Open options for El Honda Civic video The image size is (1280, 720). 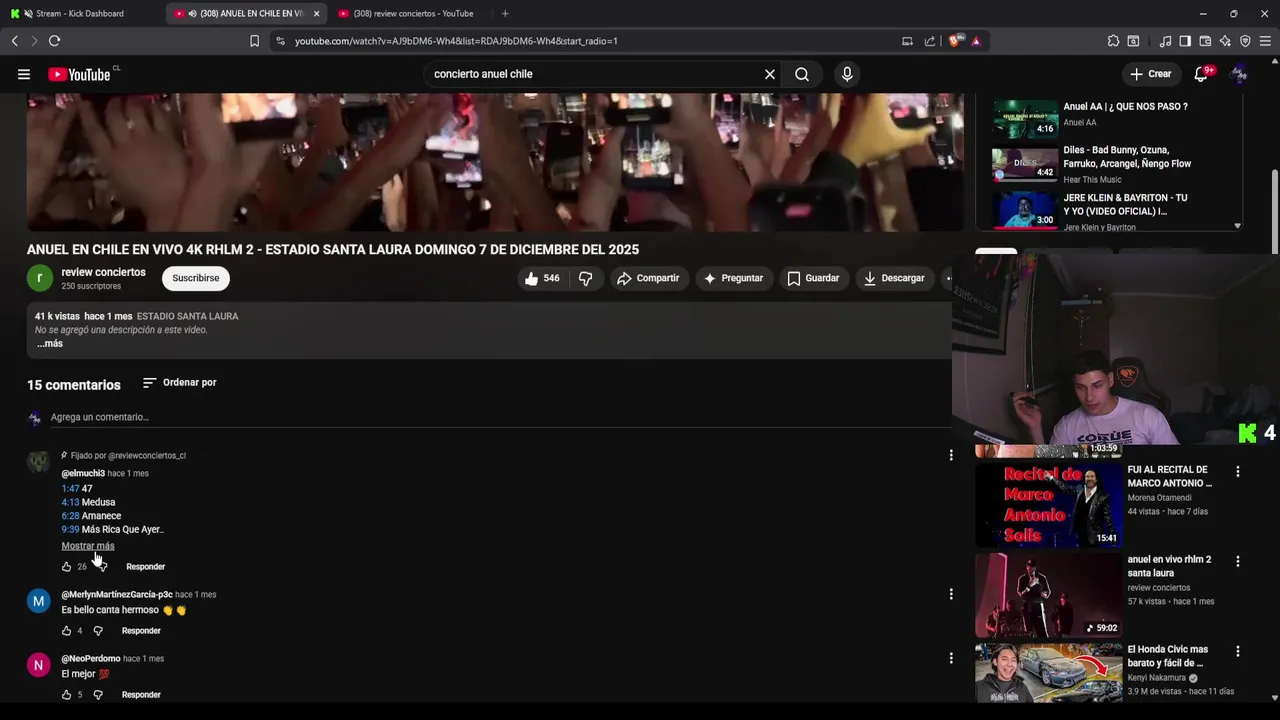1238,651
